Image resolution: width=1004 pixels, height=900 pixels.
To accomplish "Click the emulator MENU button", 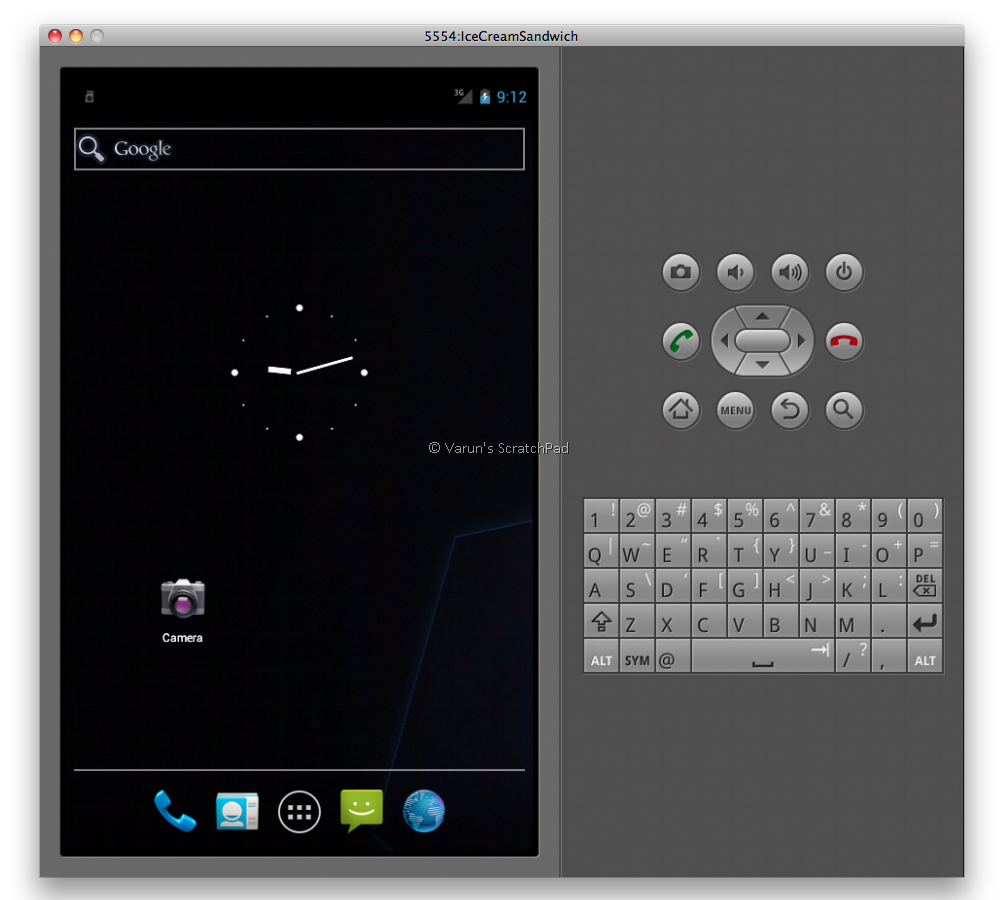I will click(735, 410).
